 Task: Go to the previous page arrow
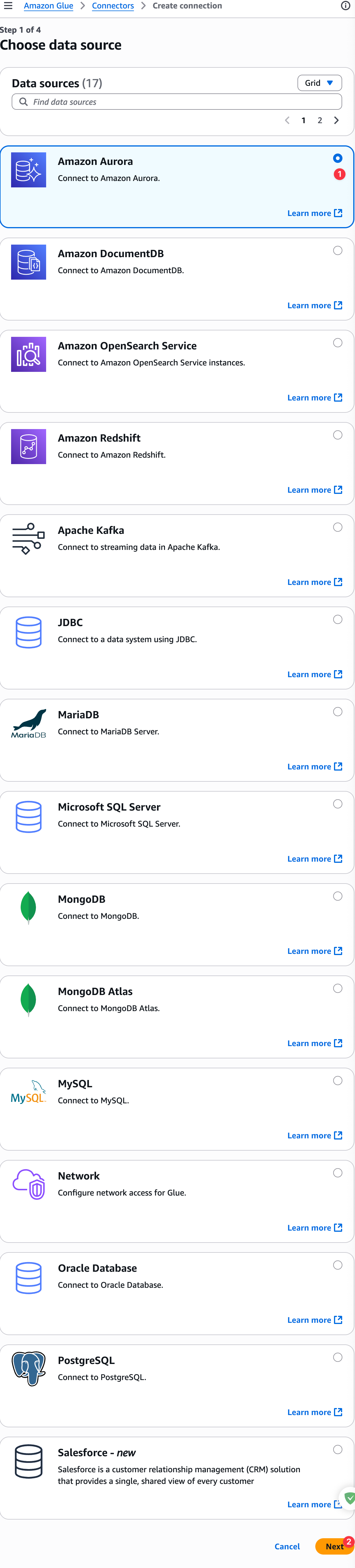point(287,121)
